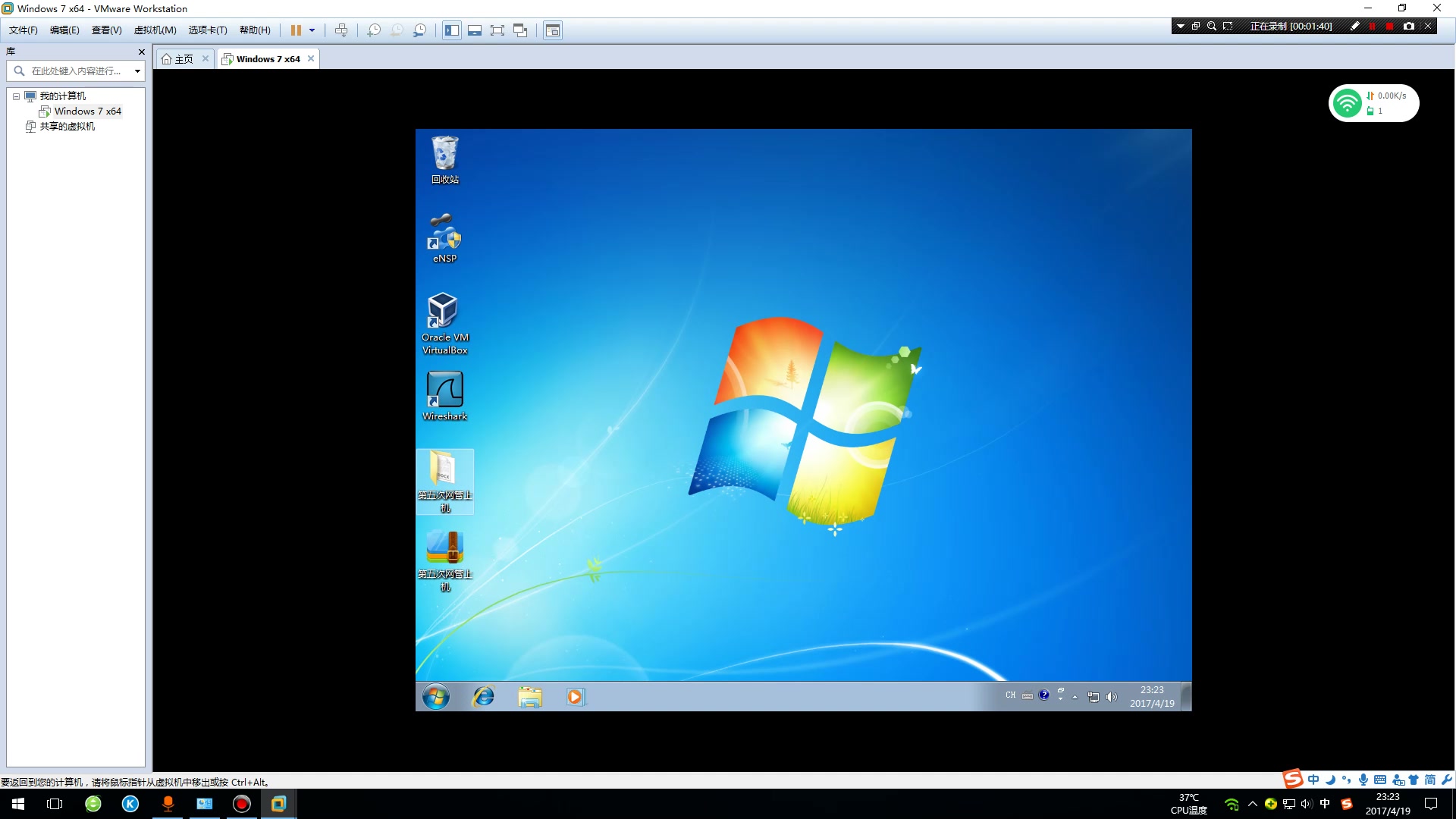
Task: Pause the virtual machine from the toolbar
Action: coord(296,30)
